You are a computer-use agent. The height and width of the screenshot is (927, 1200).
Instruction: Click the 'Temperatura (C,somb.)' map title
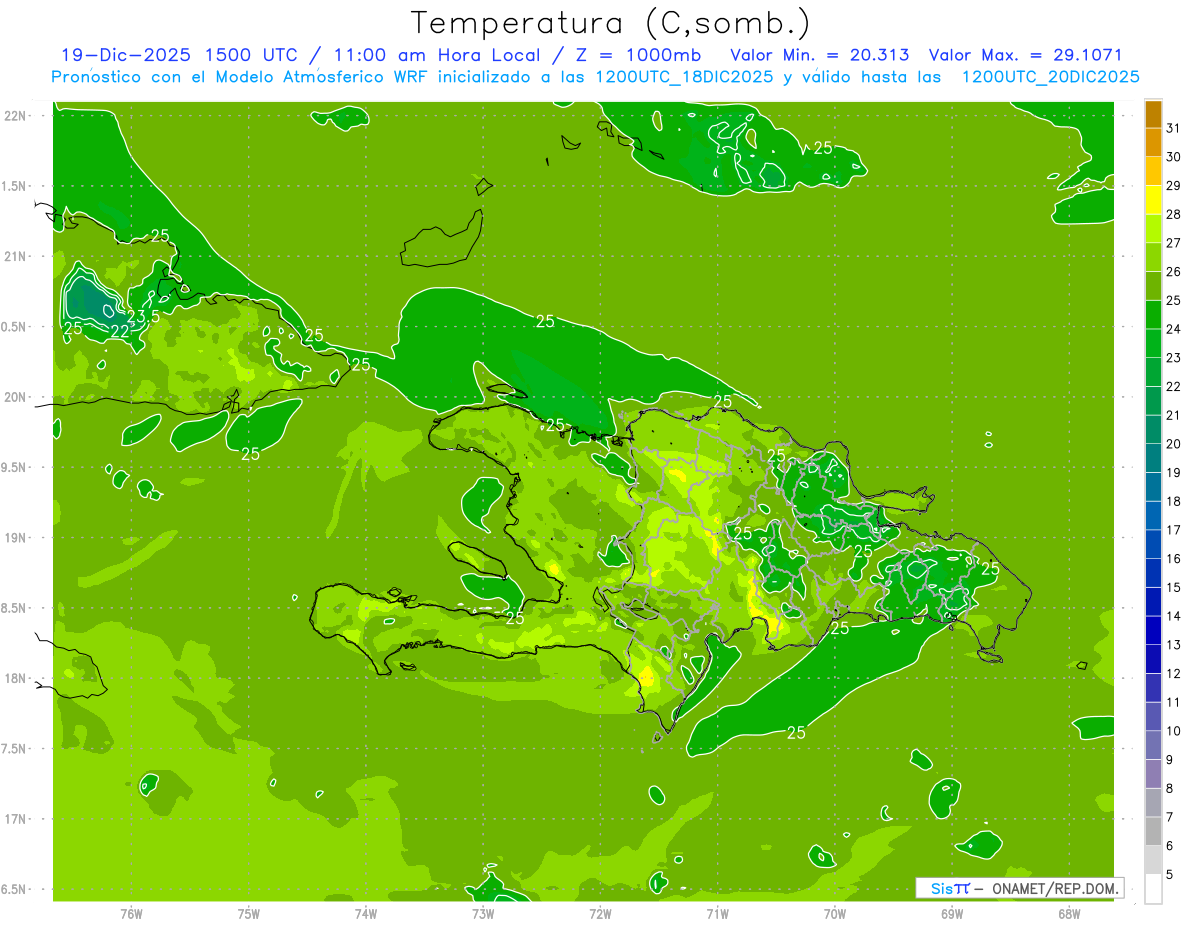611,23
